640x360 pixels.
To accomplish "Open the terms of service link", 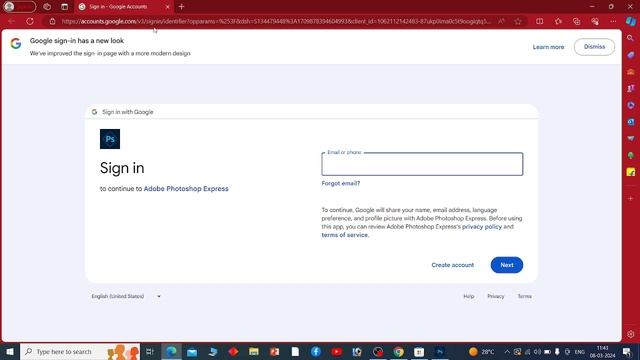I will pos(344,235).
